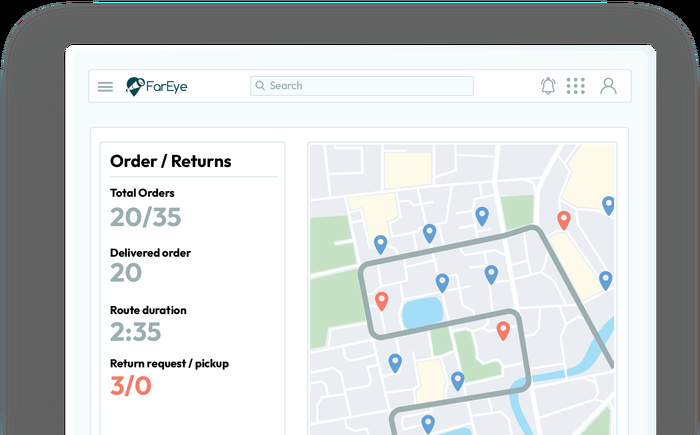This screenshot has height=435, width=700.
Task: Select the red pin left of the blue pond
Action: coord(382,301)
